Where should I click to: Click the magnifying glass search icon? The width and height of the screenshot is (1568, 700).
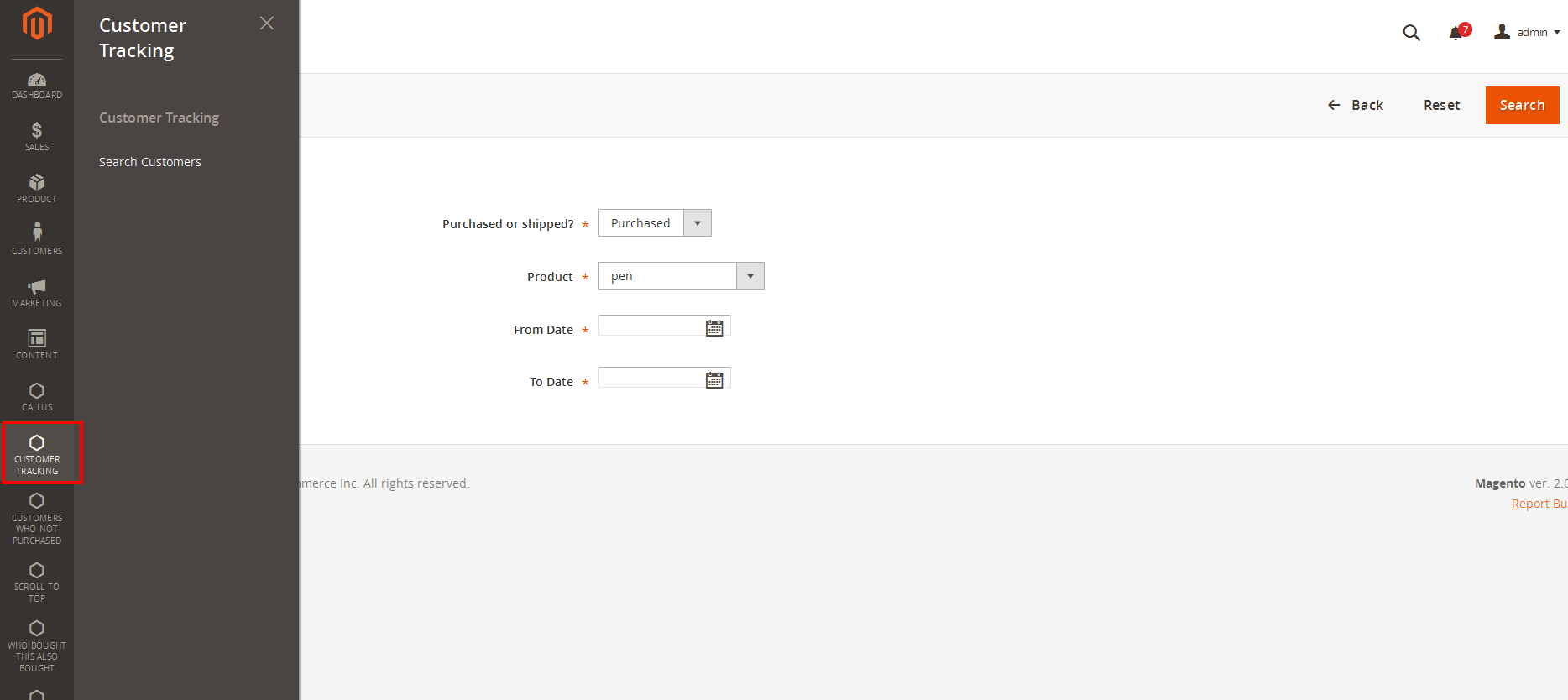pyautogui.click(x=1411, y=33)
